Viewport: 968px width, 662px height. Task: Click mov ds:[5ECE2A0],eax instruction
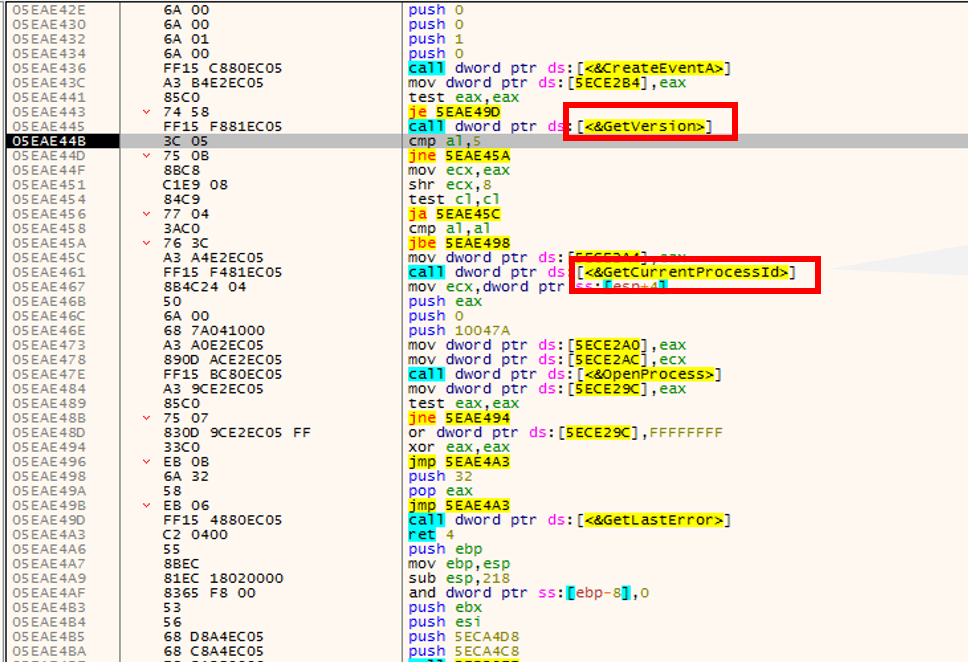547,345
